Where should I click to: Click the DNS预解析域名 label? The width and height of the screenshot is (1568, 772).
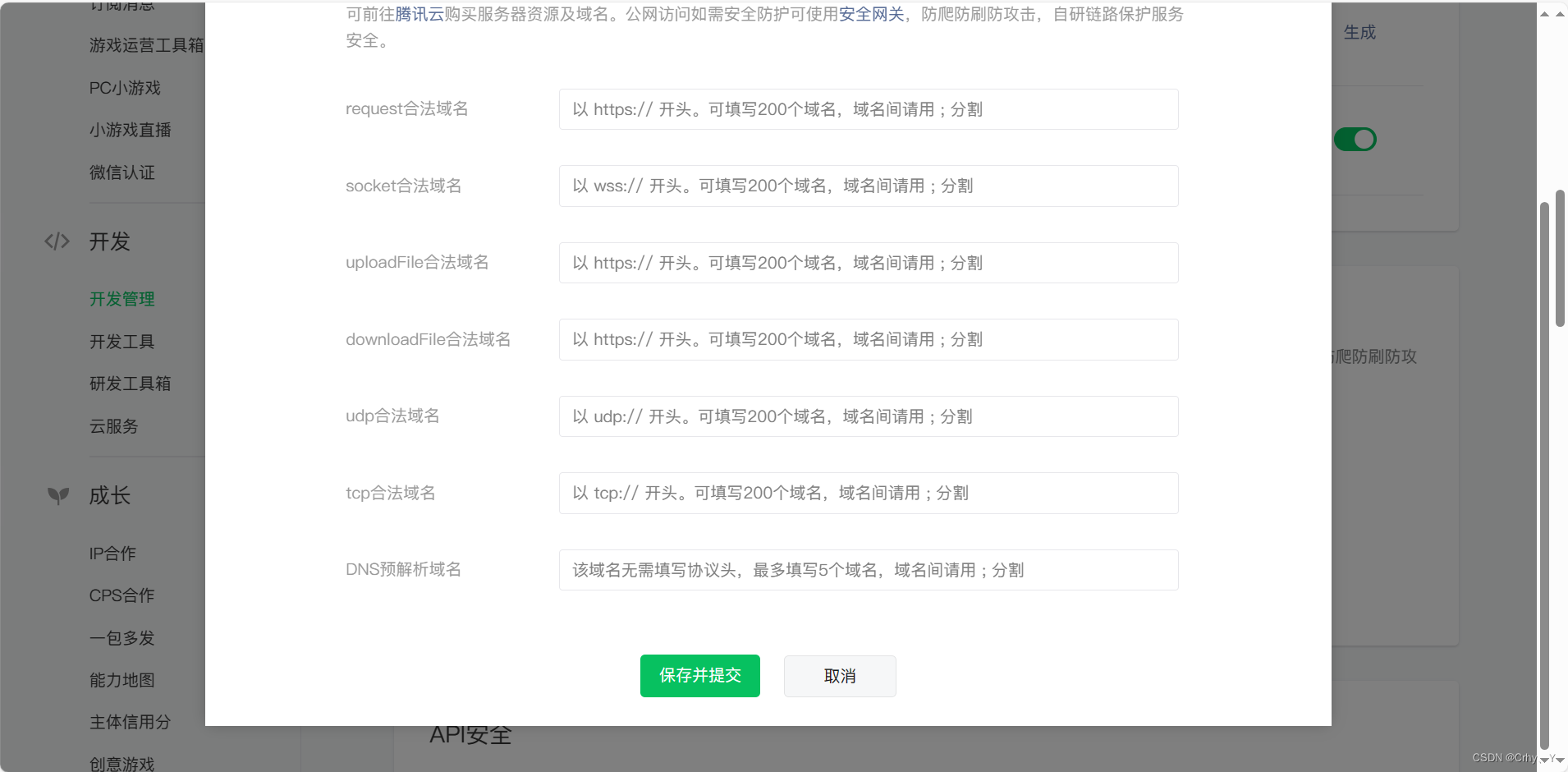[403, 569]
